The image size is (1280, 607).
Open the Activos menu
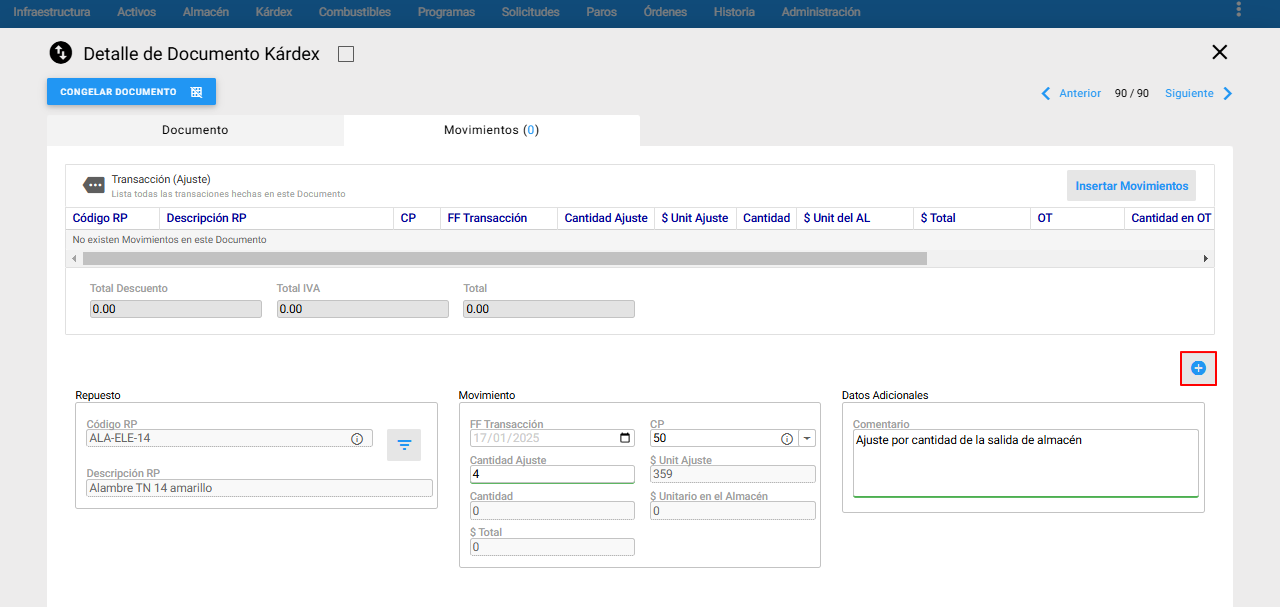click(x=137, y=12)
